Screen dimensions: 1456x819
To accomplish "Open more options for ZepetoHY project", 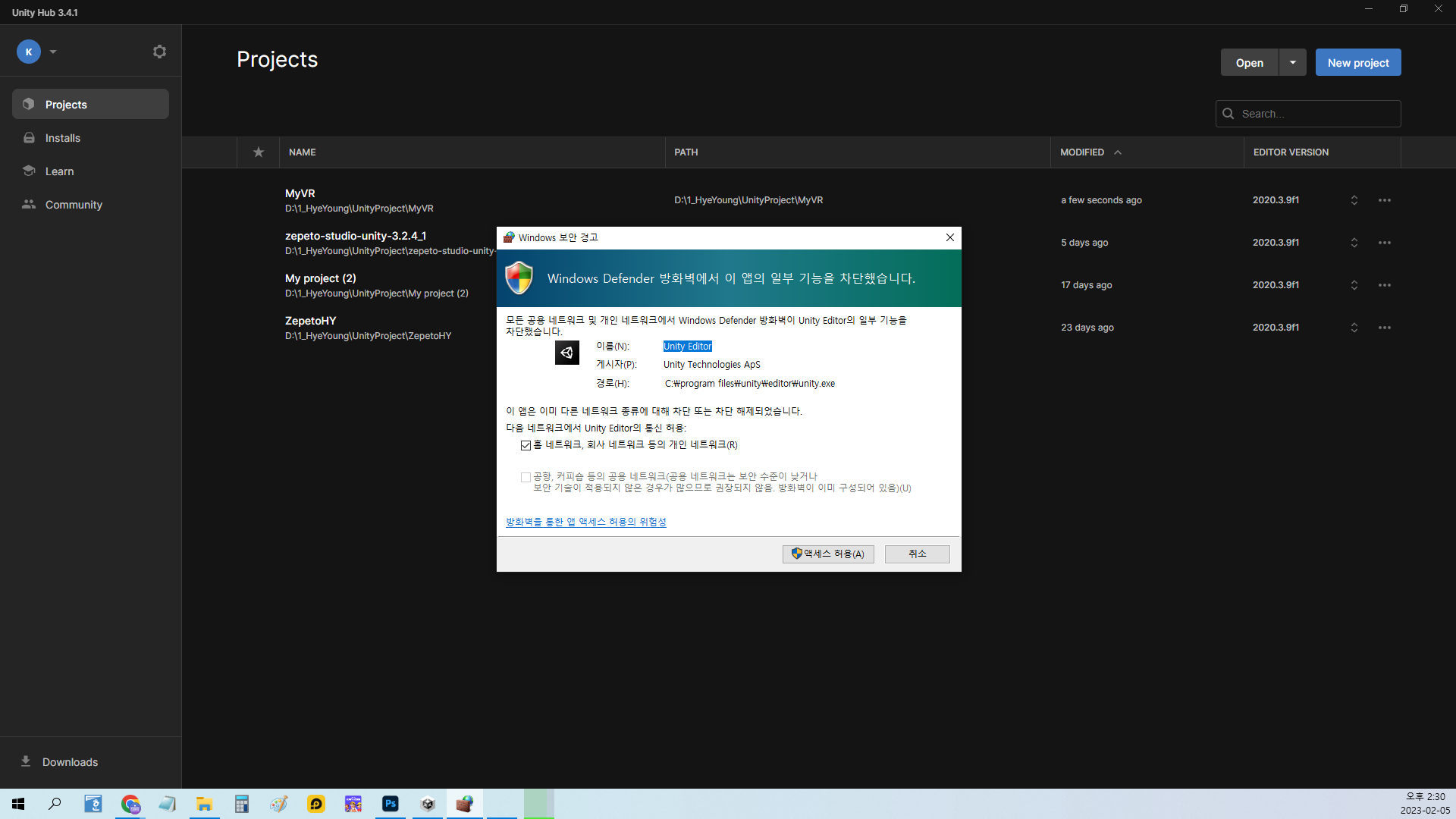I will 1385,328.
